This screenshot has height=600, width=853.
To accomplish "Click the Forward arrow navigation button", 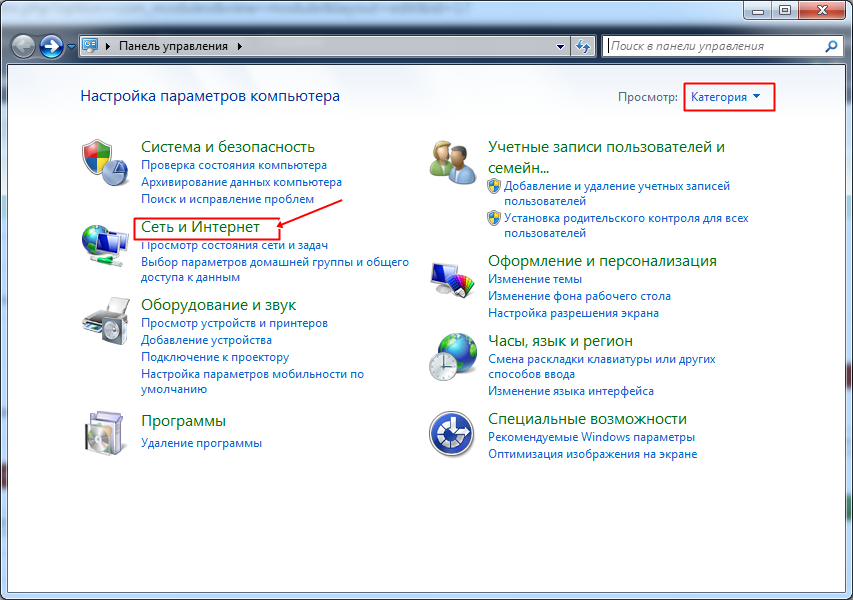I will click(x=52, y=46).
